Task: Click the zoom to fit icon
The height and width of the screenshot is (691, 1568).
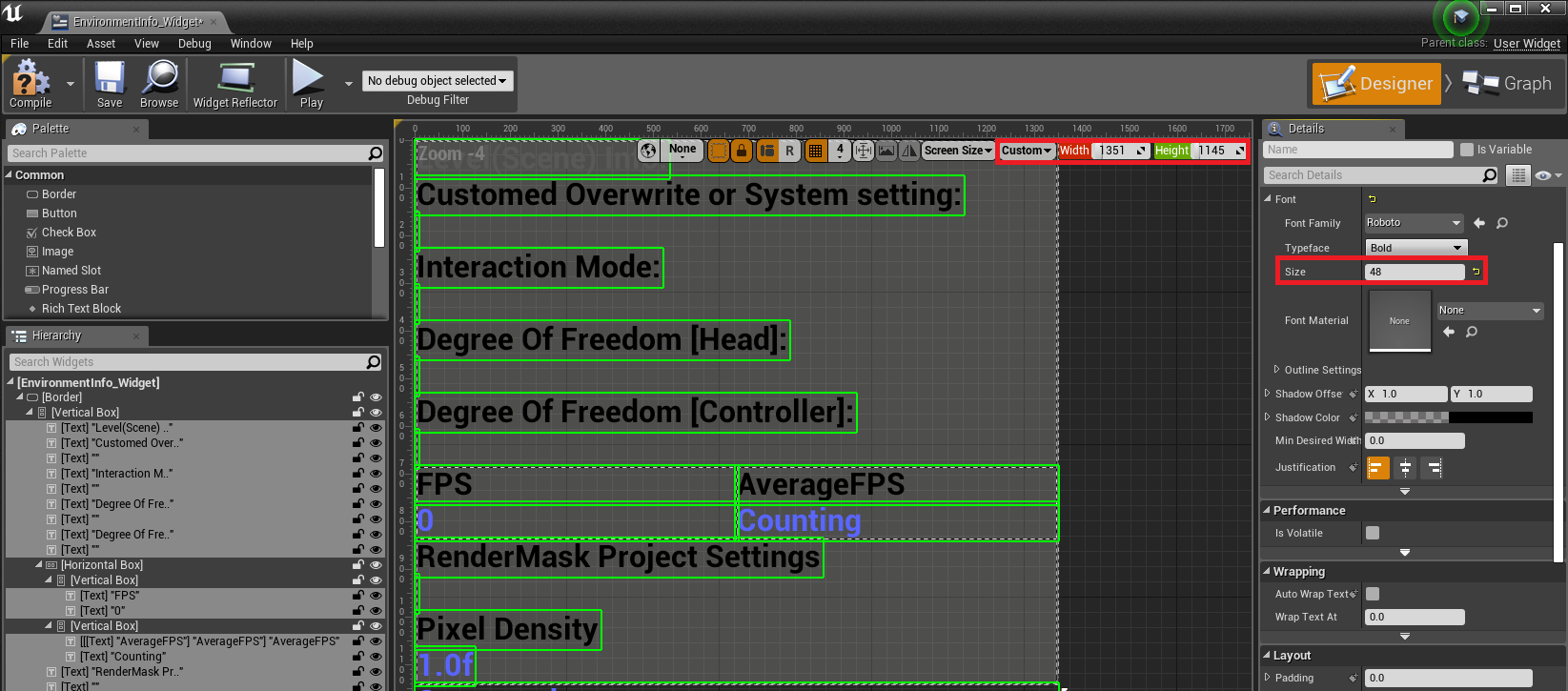Action: pyautogui.click(x=864, y=151)
